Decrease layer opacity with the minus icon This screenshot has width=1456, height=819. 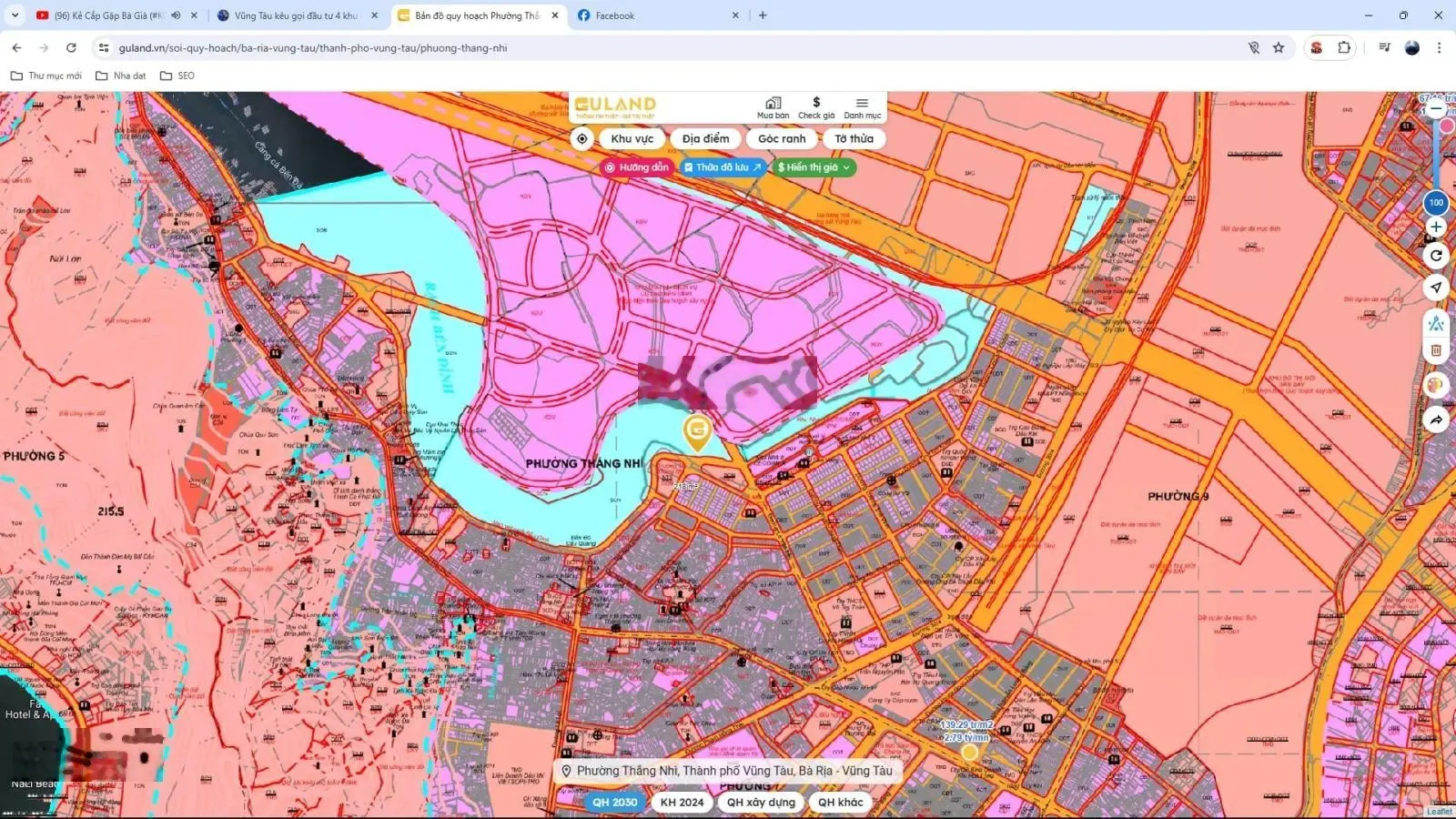(x=1436, y=108)
